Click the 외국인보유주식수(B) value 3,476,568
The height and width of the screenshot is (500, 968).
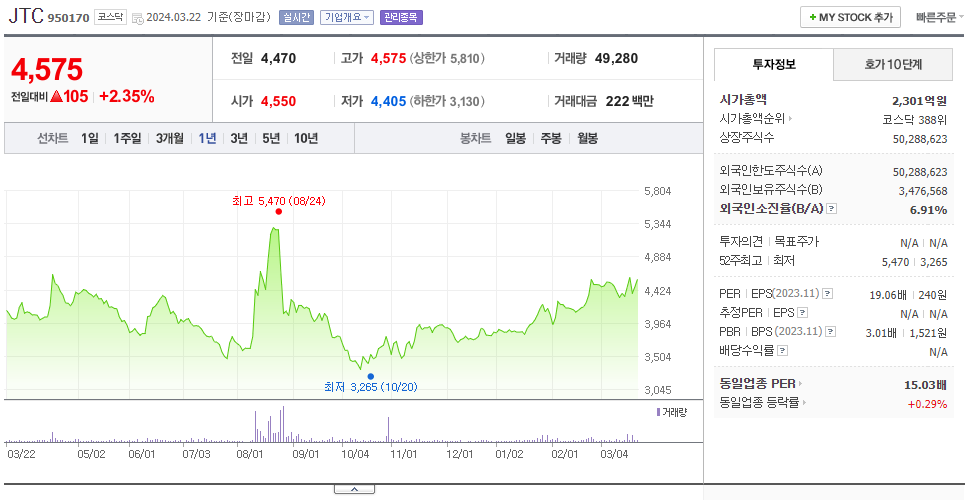coord(922,191)
